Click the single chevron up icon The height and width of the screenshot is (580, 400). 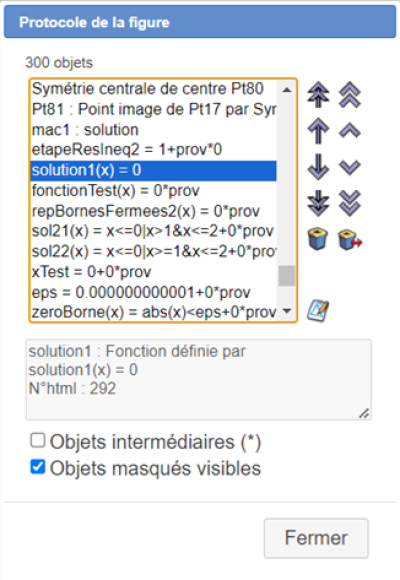[350, 131]
